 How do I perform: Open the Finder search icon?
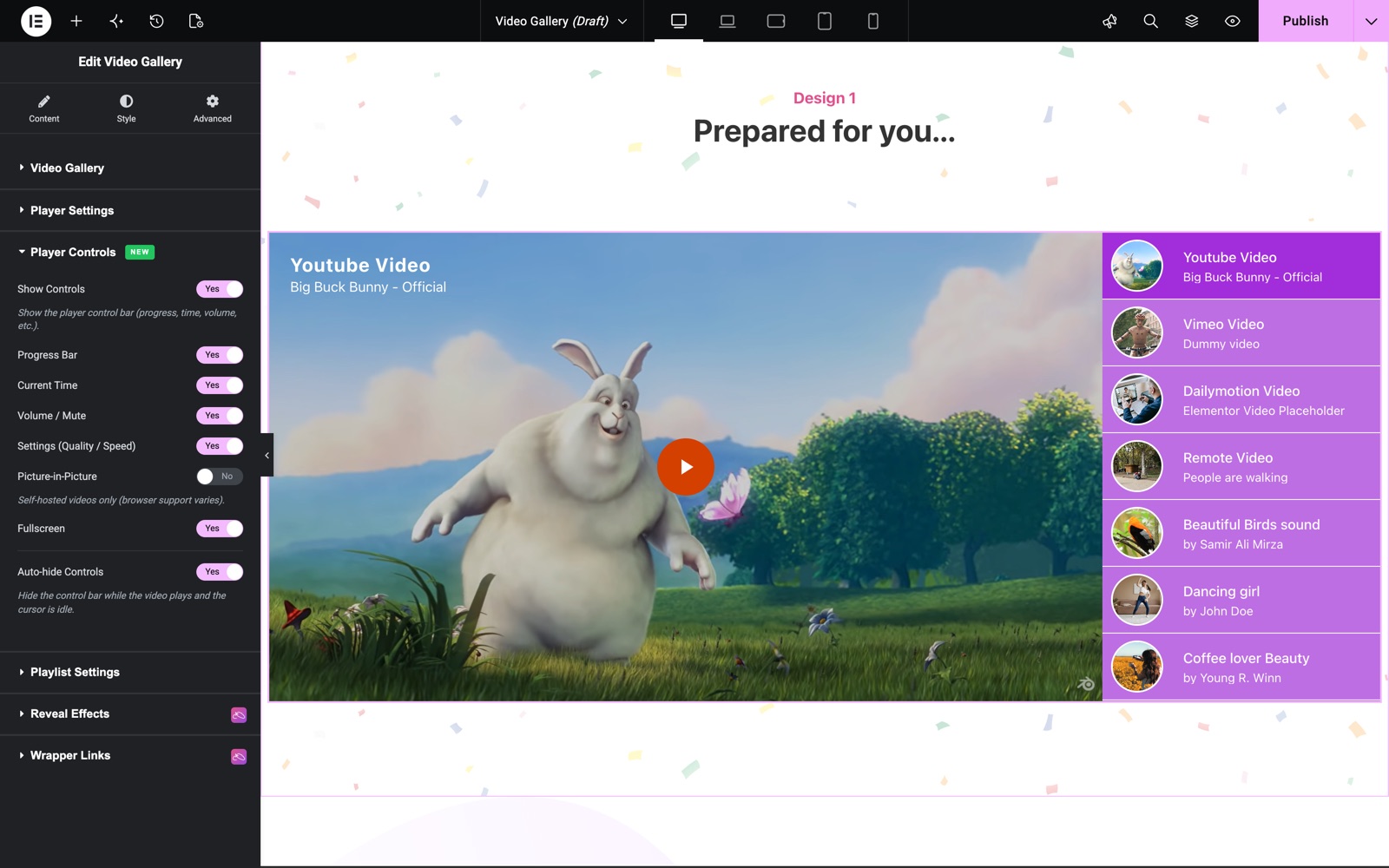tap(1150, 21)
